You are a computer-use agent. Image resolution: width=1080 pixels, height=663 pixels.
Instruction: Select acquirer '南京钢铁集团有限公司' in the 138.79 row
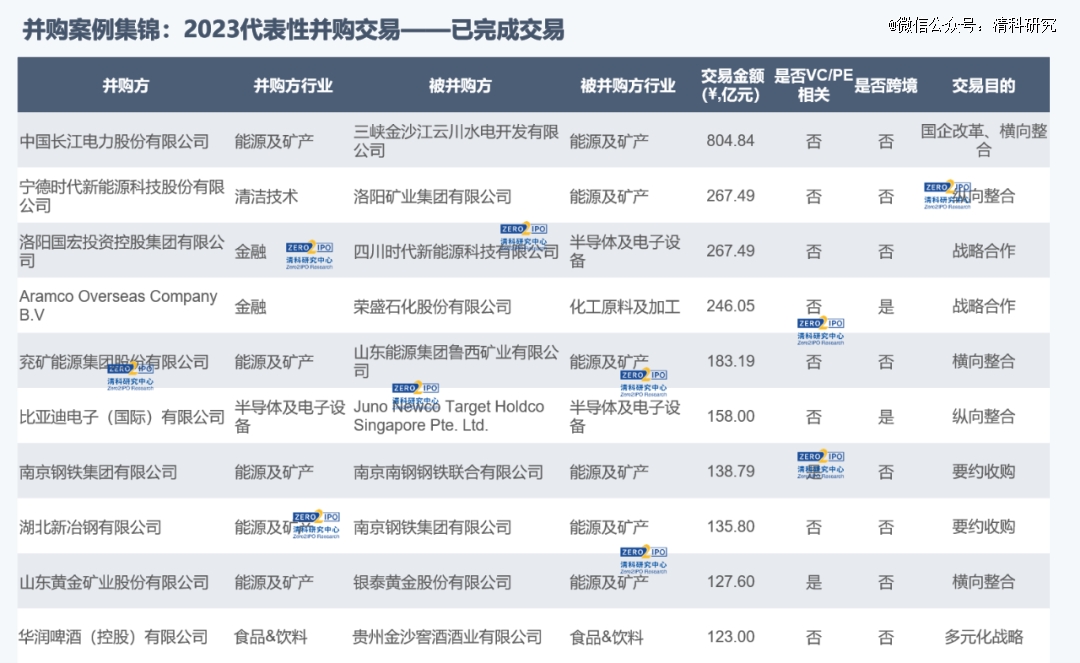(98, 472)
